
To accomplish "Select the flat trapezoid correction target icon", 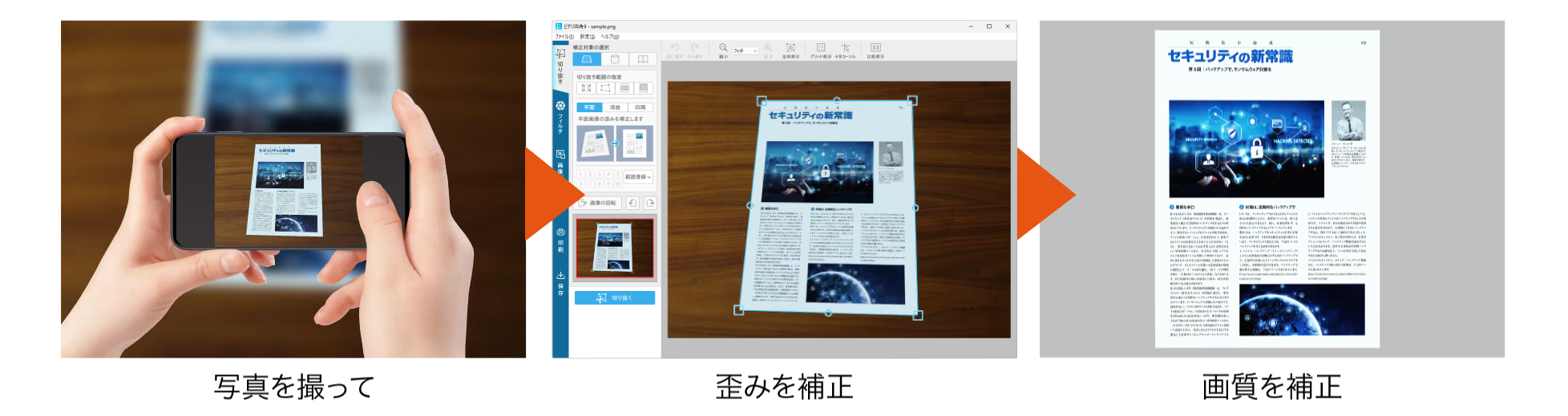I will [x=587, y=59].
